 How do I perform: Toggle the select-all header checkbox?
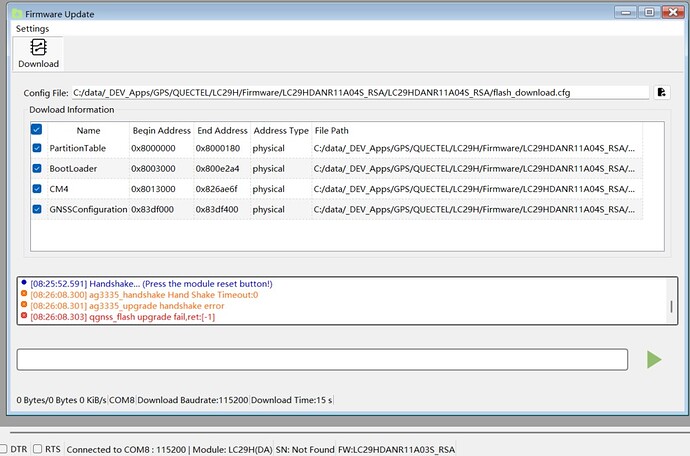pyautogui.click(x=37, y=130)
